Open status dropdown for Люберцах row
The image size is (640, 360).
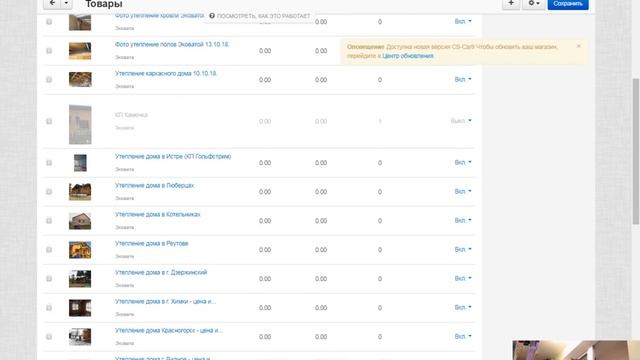point(463,191)
